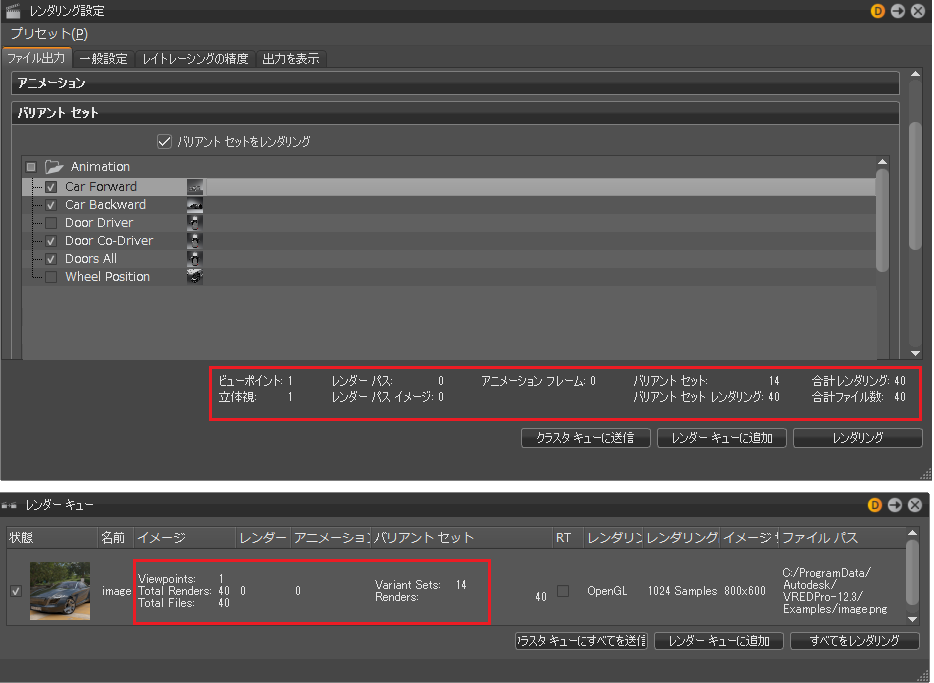Click the Animation folder label
This screenshot has width=934, height=683.
100,167
